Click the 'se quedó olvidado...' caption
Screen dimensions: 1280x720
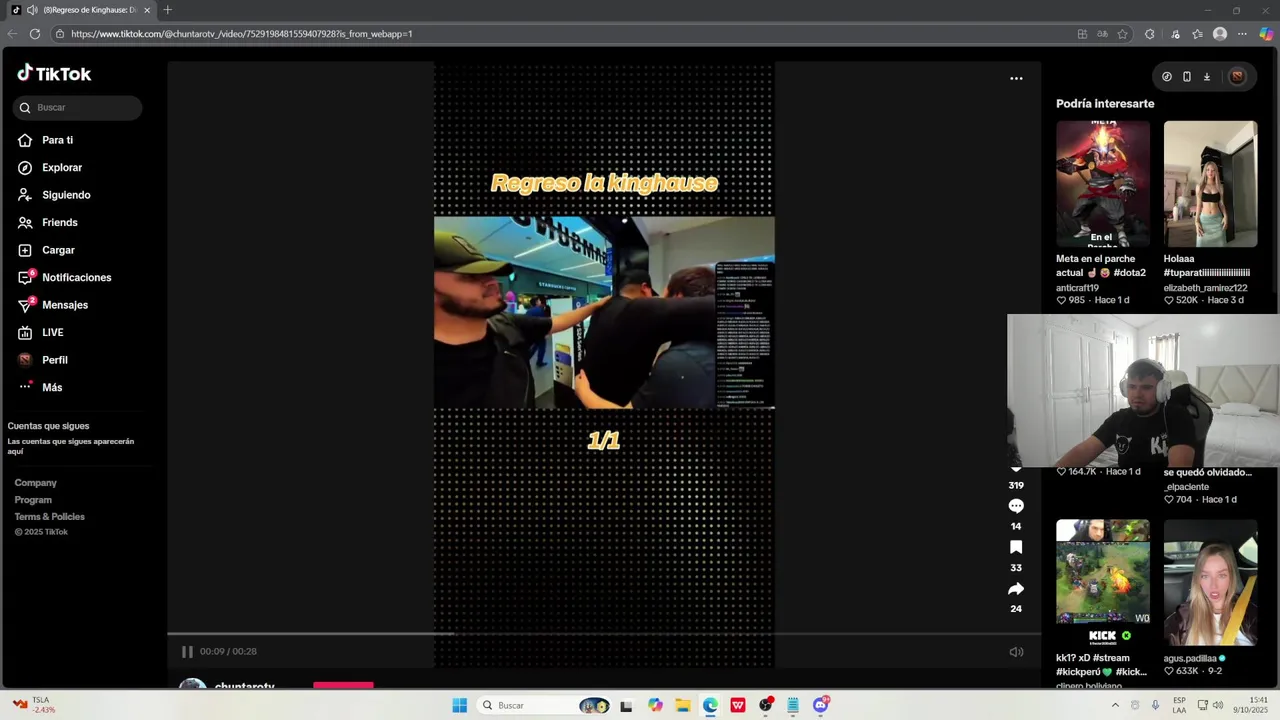point(1208,472)
